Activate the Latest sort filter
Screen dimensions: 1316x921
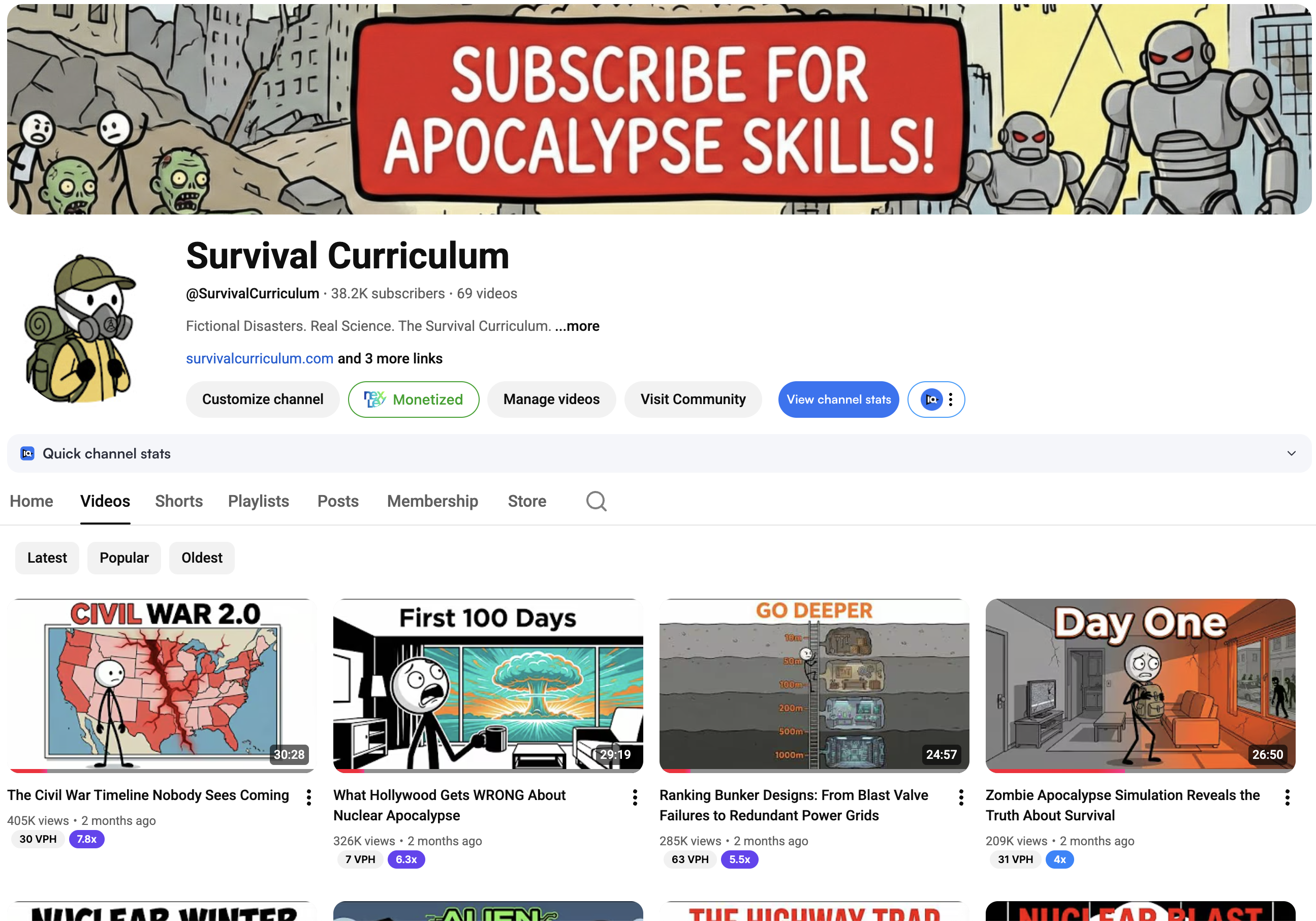[47, 558]
